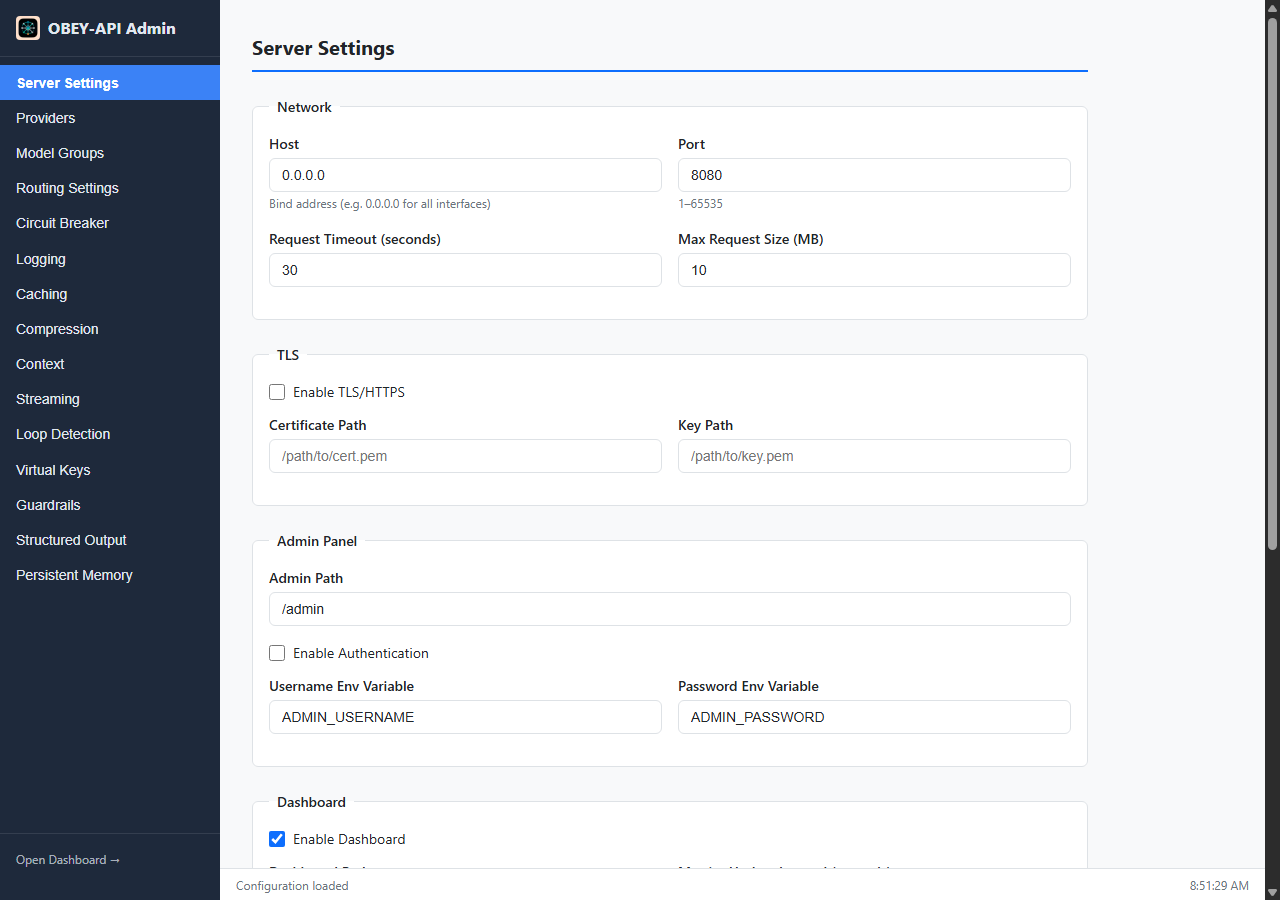
Task: Click the Configuration loaded status text
Action: pos(292,886)
